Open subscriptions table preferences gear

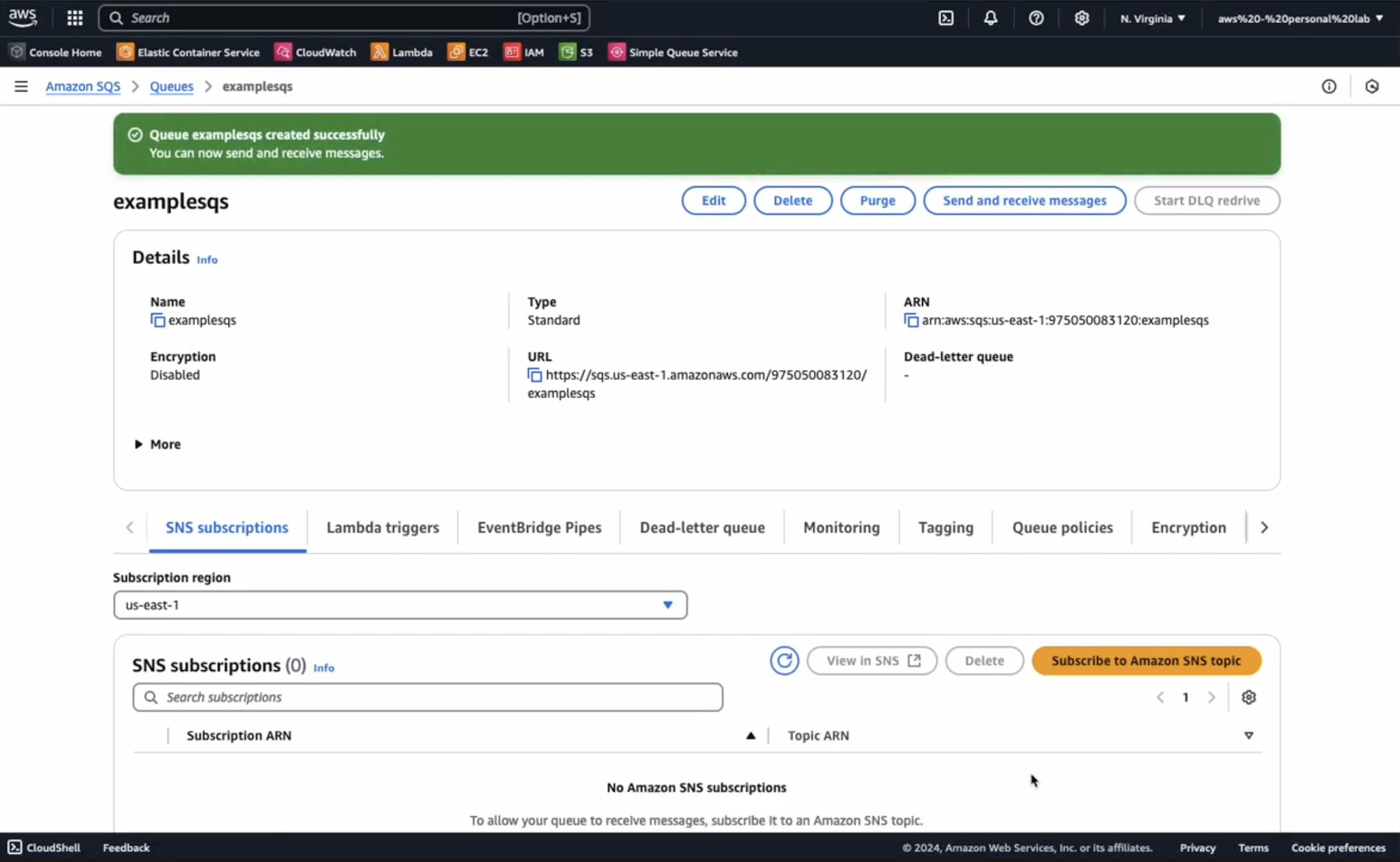pyautogui.click(x=1249, y=697)
